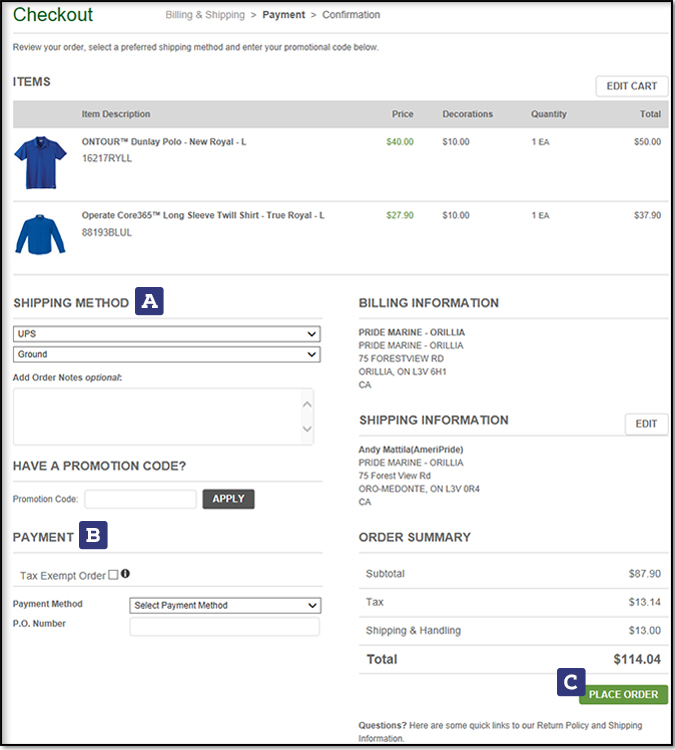Screen dimensions: 675x750
Task: Enable the Tax Exempt Order checkbox
Action: tap(113, 575)
